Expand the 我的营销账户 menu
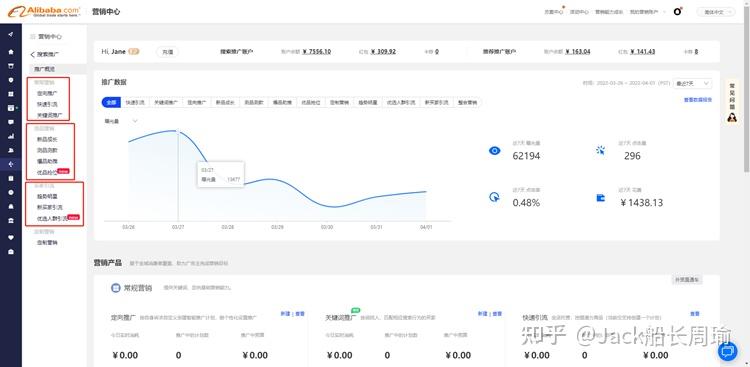The width and height of the screenshot is (750, 367). (647, 12)
